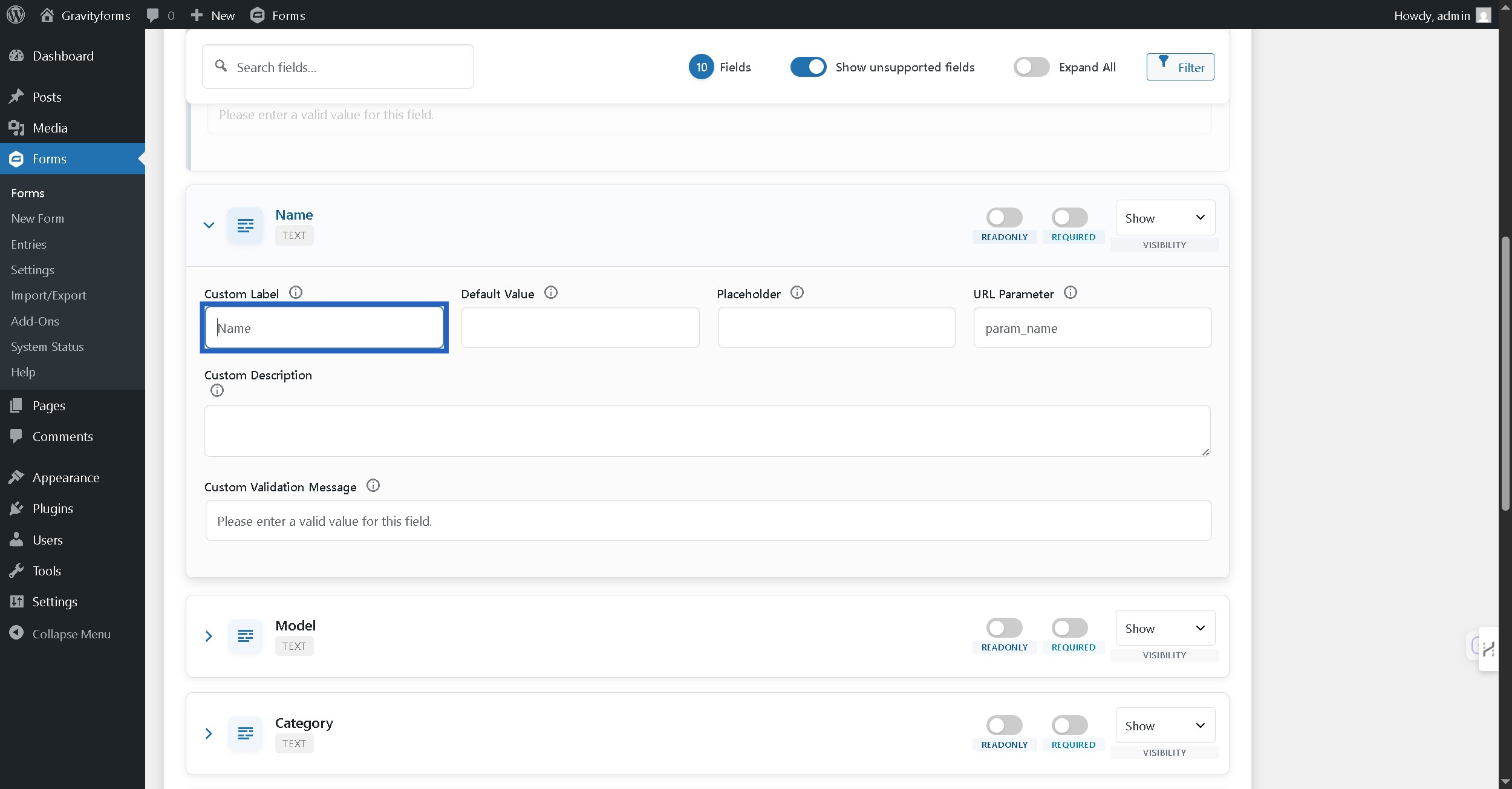1512x789 pixels.
Task: Click the URL Parameter info icon
Action: coord(1070,293)
